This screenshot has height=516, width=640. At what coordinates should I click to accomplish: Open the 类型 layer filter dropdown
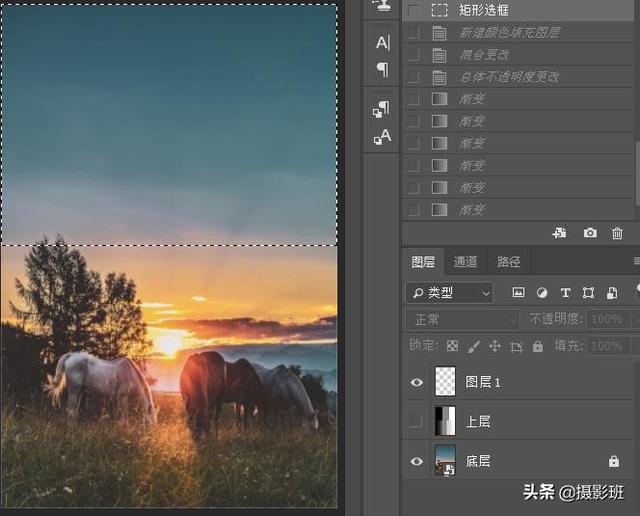[450, 293]
